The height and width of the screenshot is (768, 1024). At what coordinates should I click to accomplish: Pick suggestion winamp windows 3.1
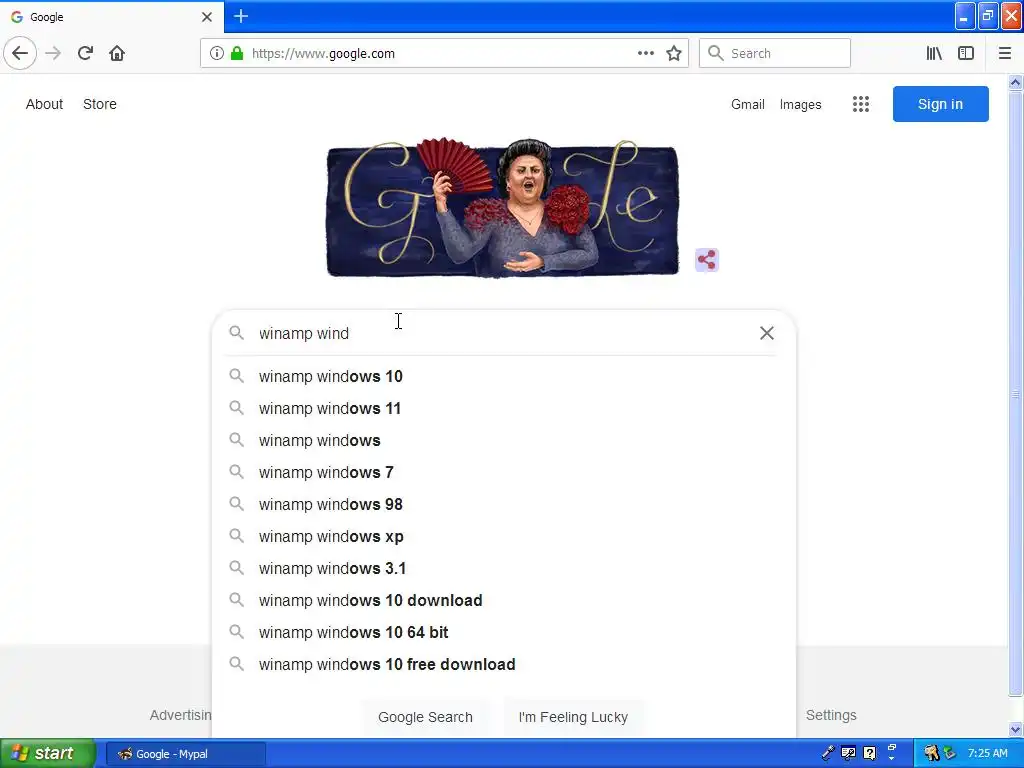[x=504, y=568]
